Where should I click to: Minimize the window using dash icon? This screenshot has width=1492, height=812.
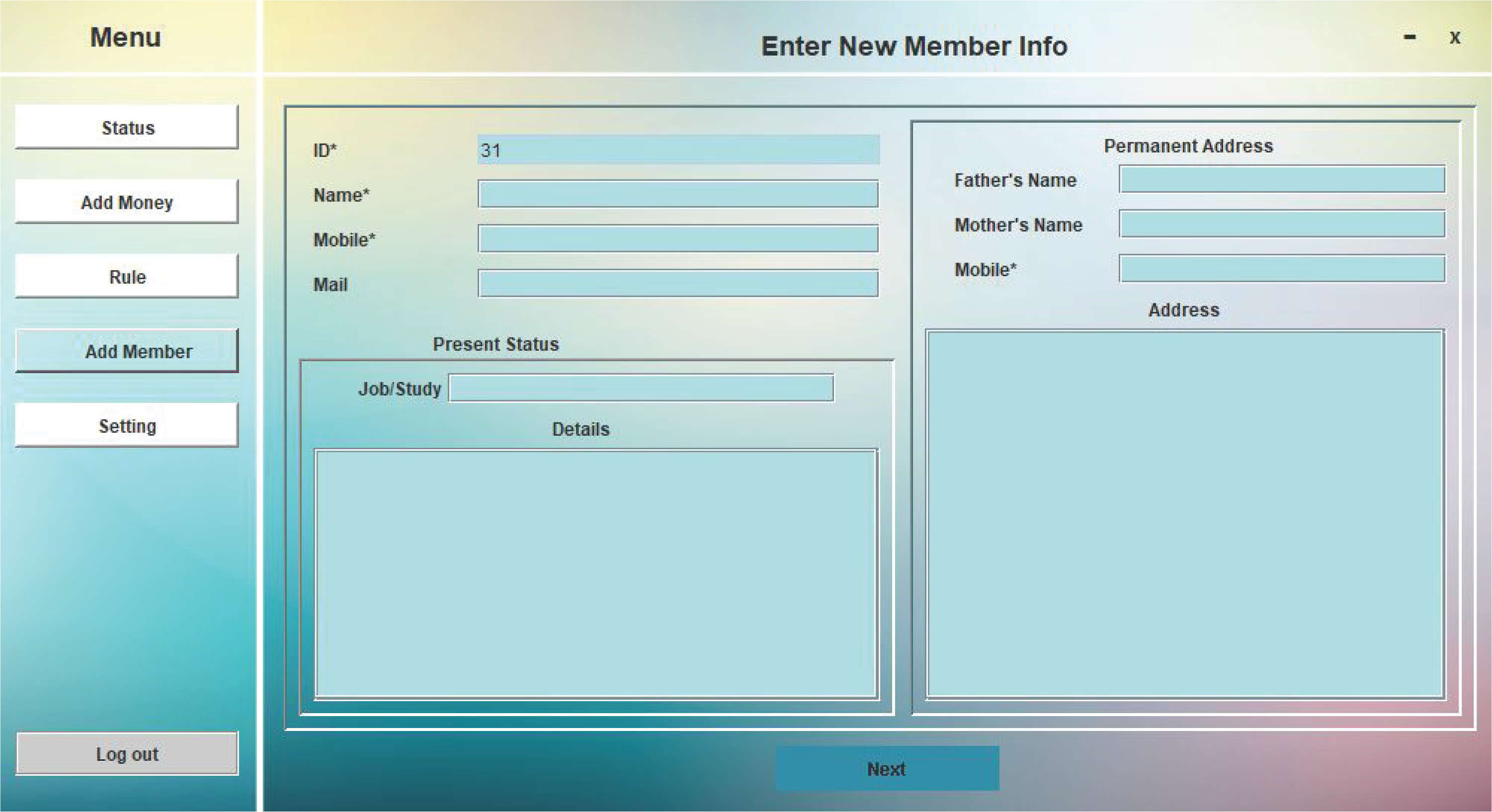1410,38
